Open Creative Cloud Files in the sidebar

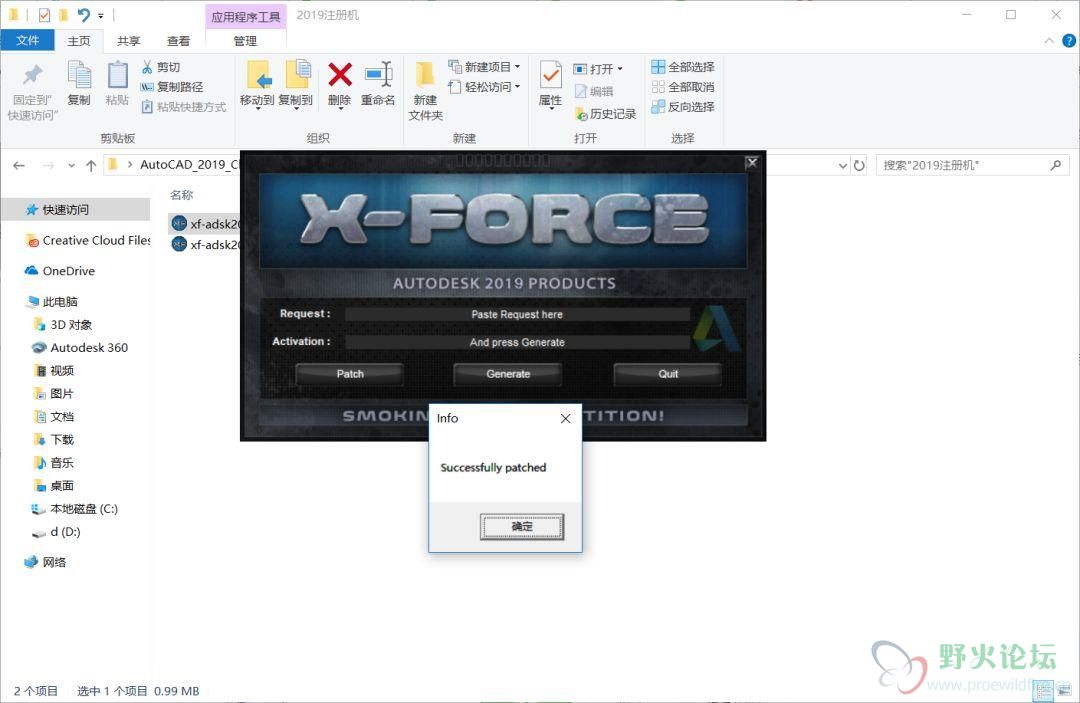[87, 240]
